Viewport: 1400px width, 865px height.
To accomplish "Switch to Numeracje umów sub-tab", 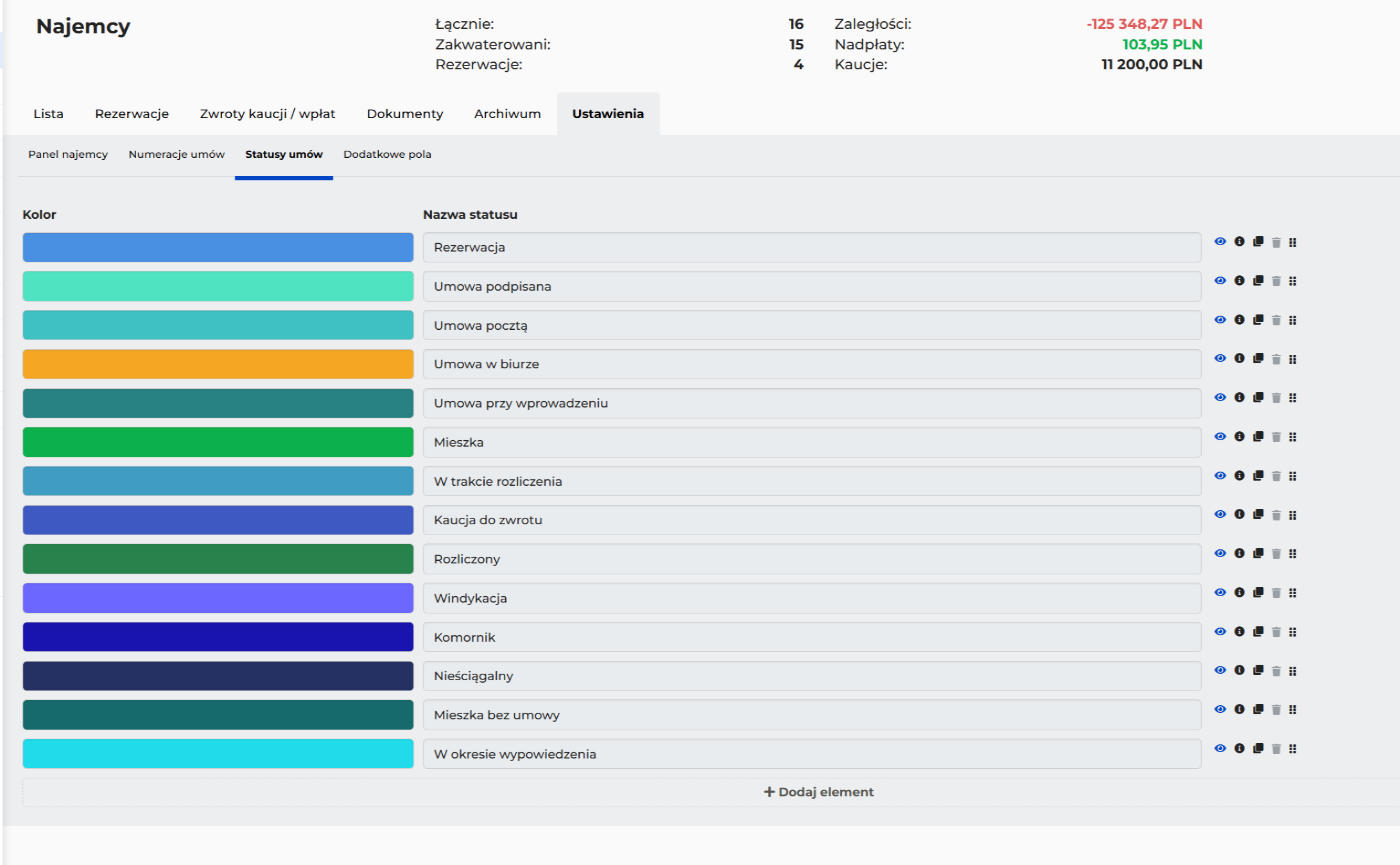I will (x=177, y=154).
